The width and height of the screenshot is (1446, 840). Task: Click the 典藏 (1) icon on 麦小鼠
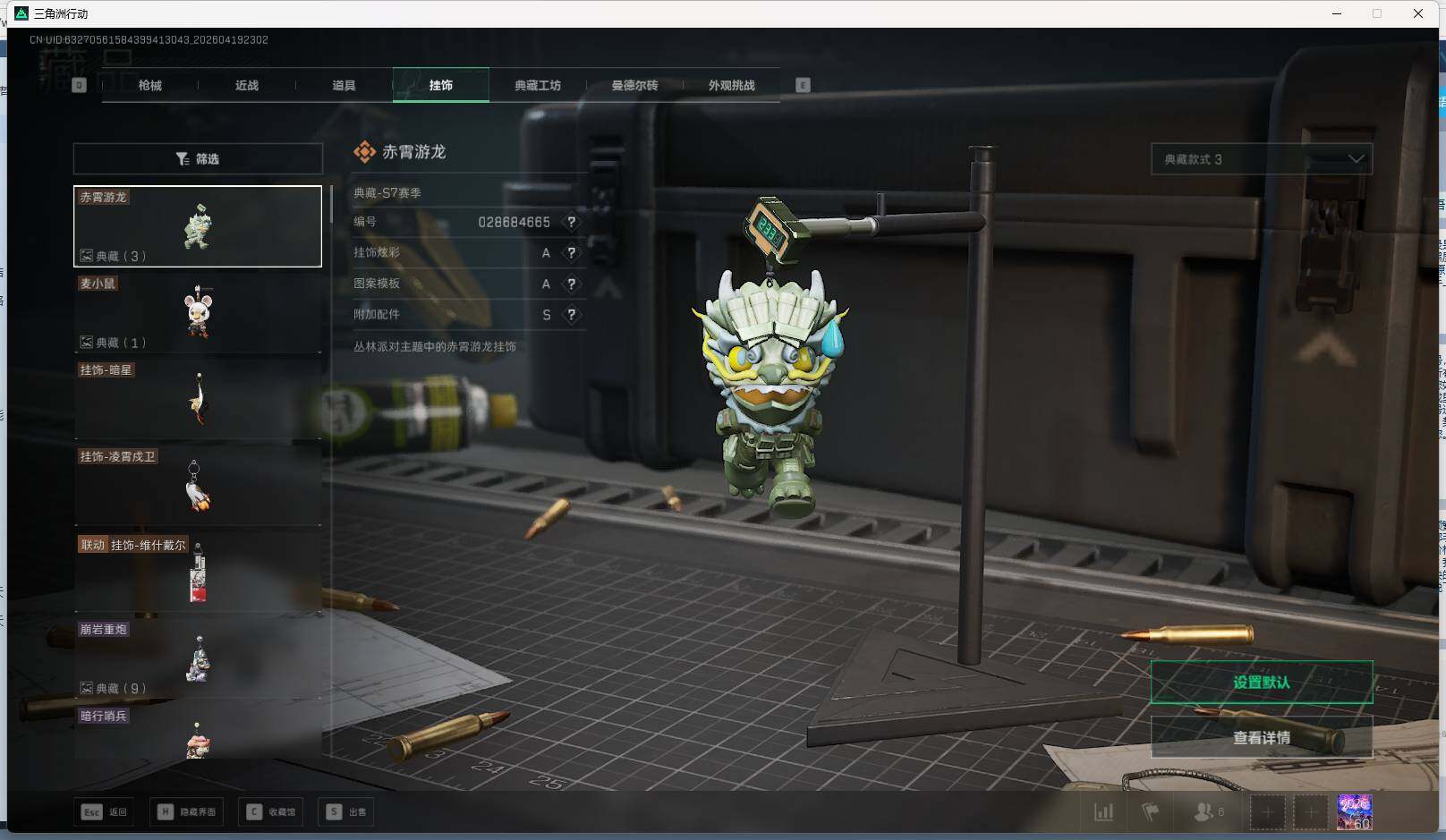87,343
